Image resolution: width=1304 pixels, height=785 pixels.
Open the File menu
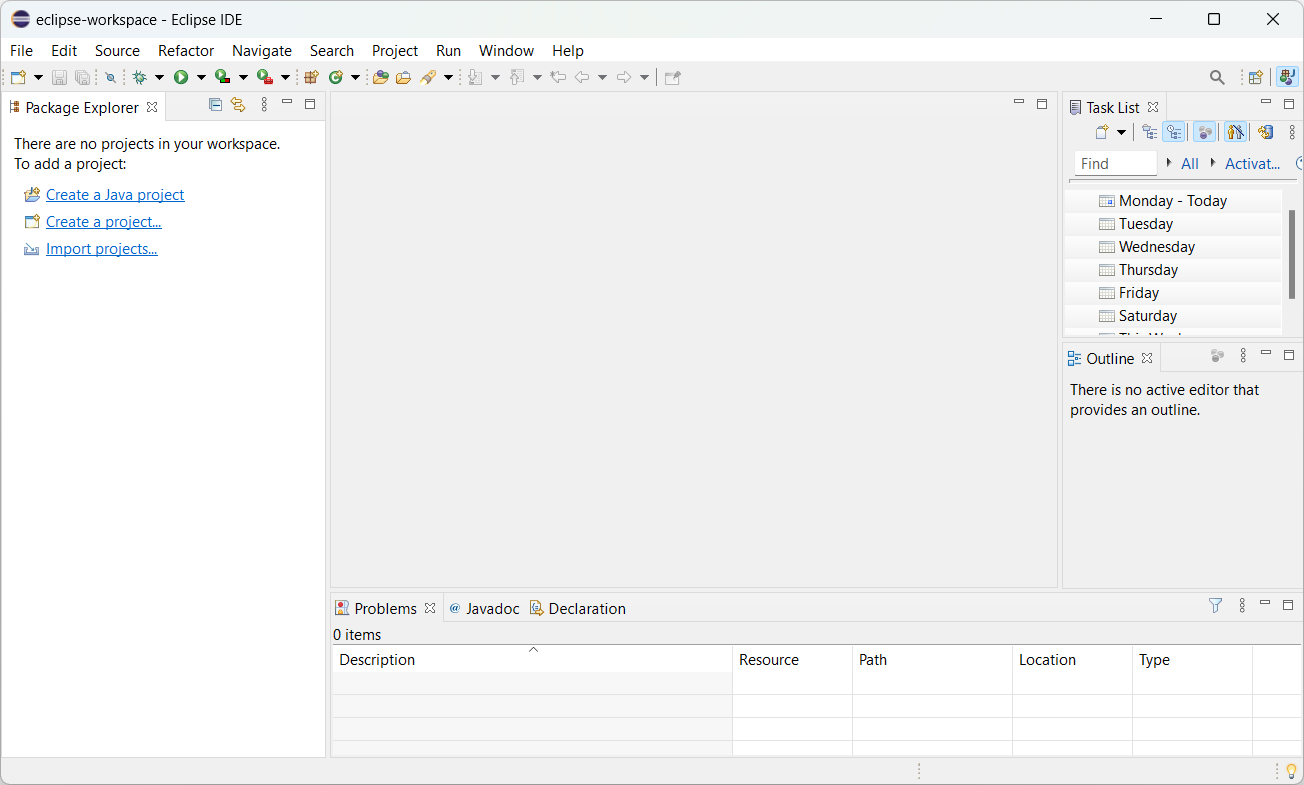point(21,50)
